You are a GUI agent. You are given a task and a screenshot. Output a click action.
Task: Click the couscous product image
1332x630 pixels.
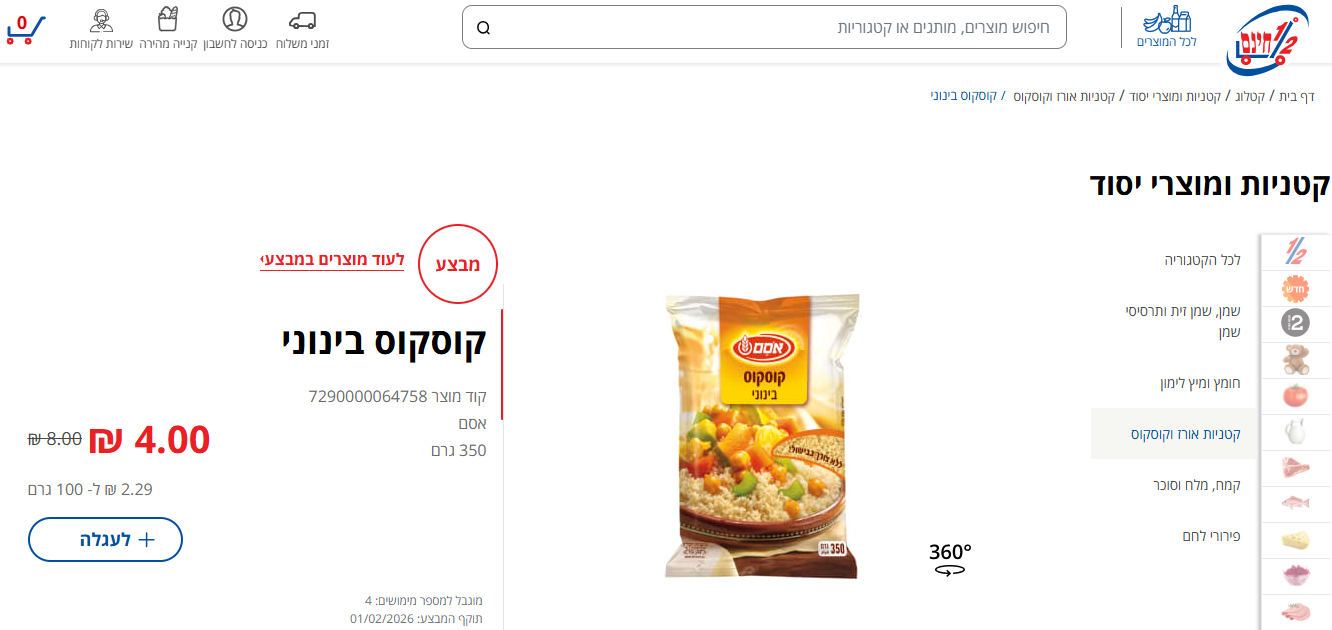coord(762,435)
